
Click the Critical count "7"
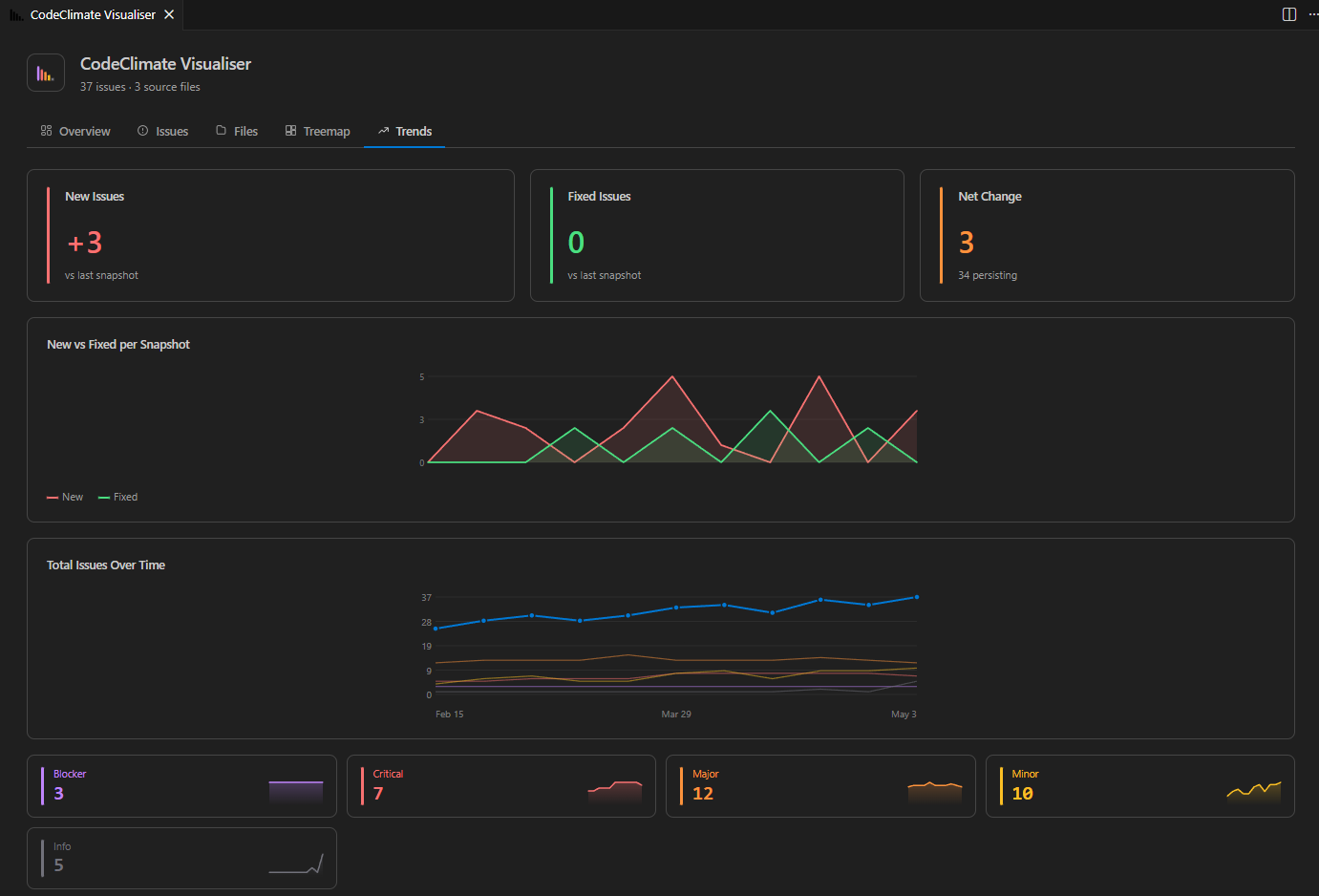(x=378, y=794)
